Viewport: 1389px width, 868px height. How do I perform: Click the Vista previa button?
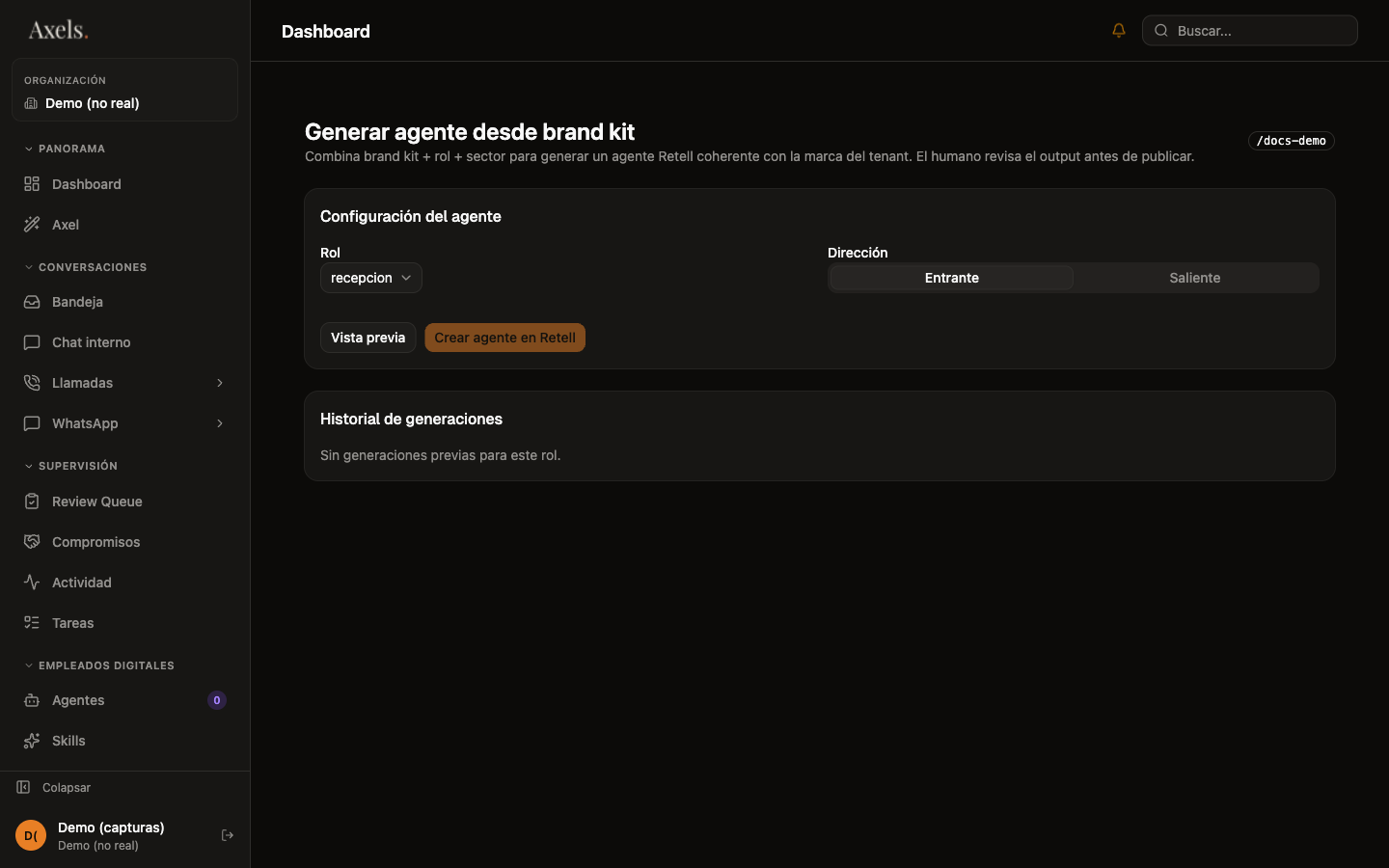pos(368,338)
